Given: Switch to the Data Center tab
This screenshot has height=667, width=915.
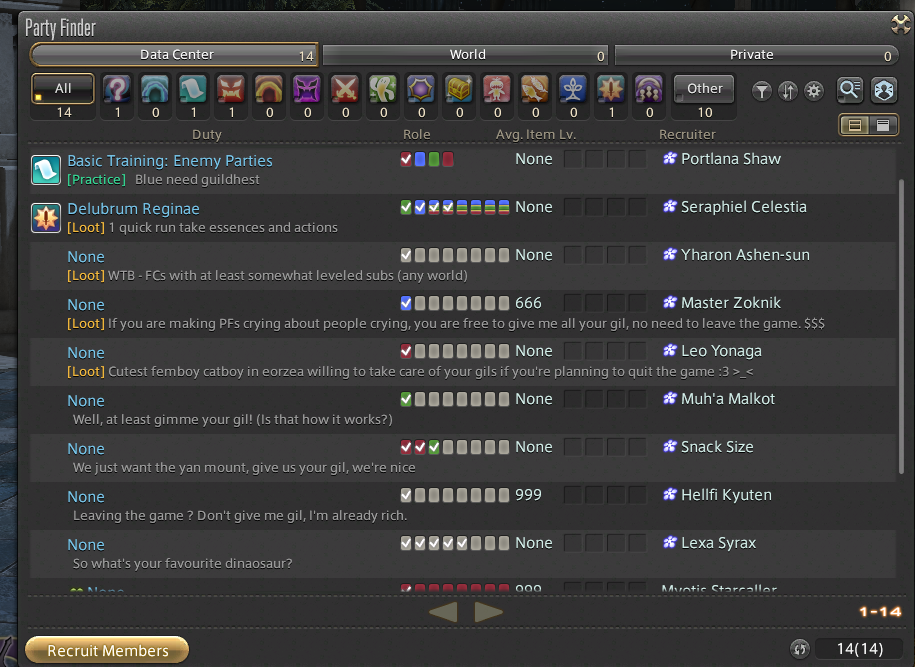Looking at the screenshot, I should click(x=174, y=54).
